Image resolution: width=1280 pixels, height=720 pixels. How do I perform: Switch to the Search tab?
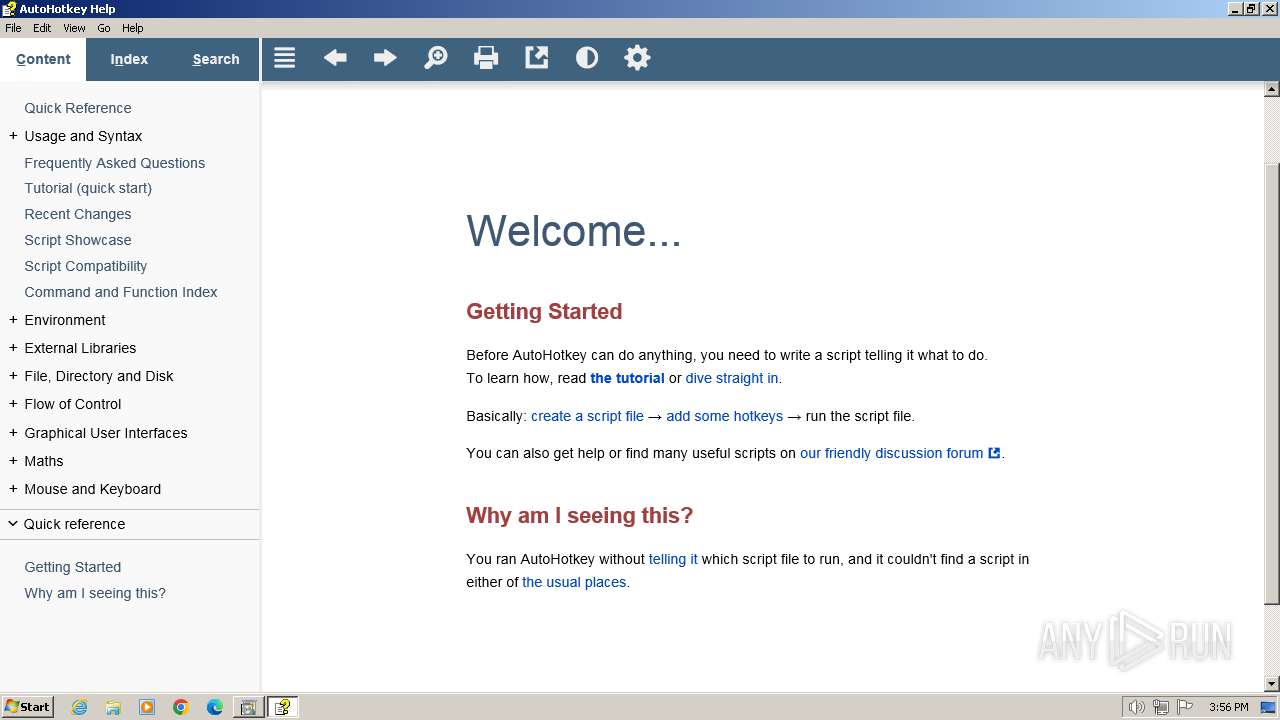[x=216, y=59]
